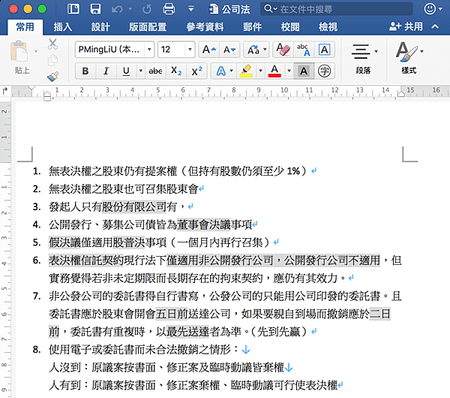Viewport: 450px width, 398px height.
Task: Open the 插入 tab
Action: (x=63, y=27)
